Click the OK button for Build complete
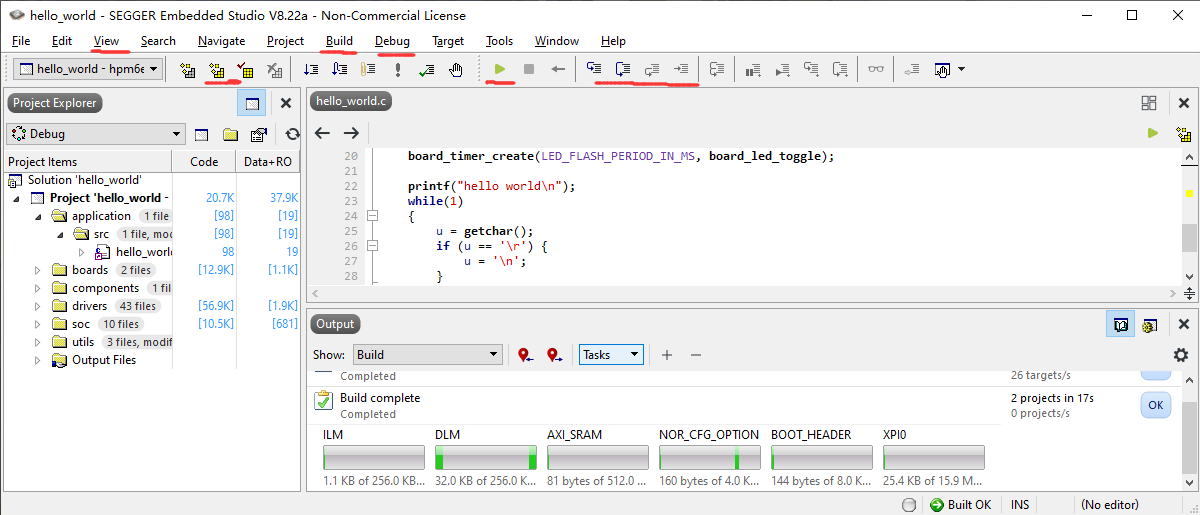Viewport: 1200px width, 515px height. (x=1156, y=405)
